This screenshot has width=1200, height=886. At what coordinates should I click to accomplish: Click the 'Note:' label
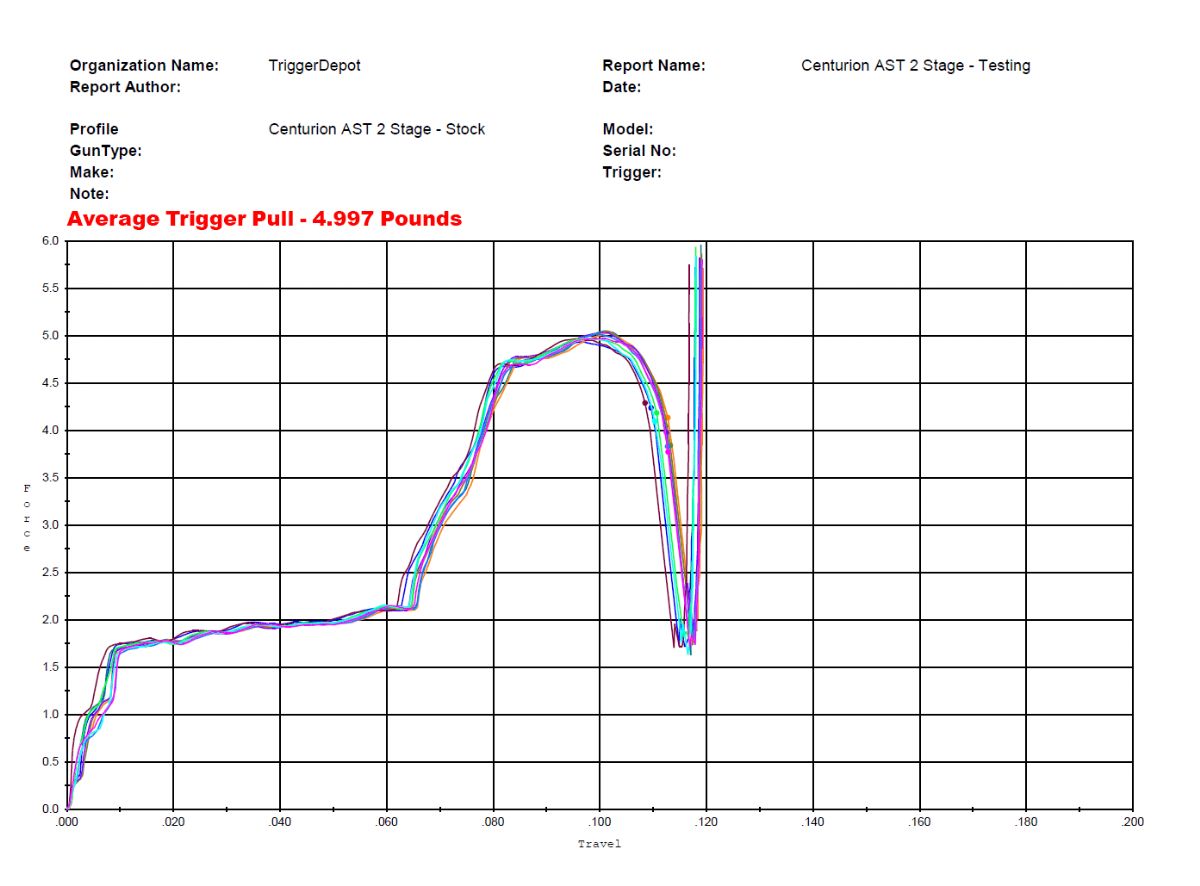click(90, 193)
